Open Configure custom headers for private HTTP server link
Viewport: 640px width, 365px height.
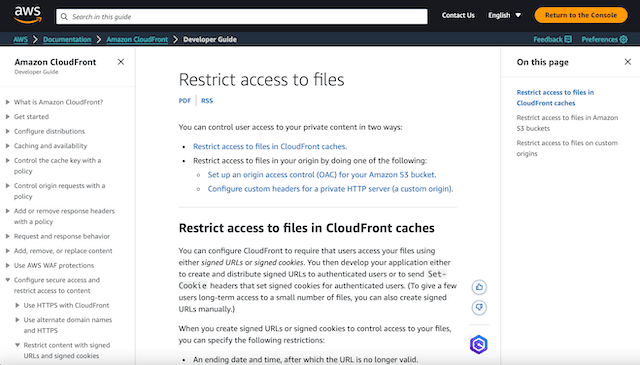[330, 189]
